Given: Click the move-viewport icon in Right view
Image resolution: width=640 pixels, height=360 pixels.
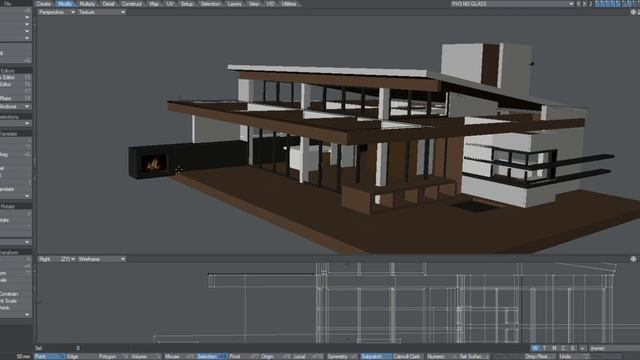Looking at the screenshot, I should tap(633, 259).
